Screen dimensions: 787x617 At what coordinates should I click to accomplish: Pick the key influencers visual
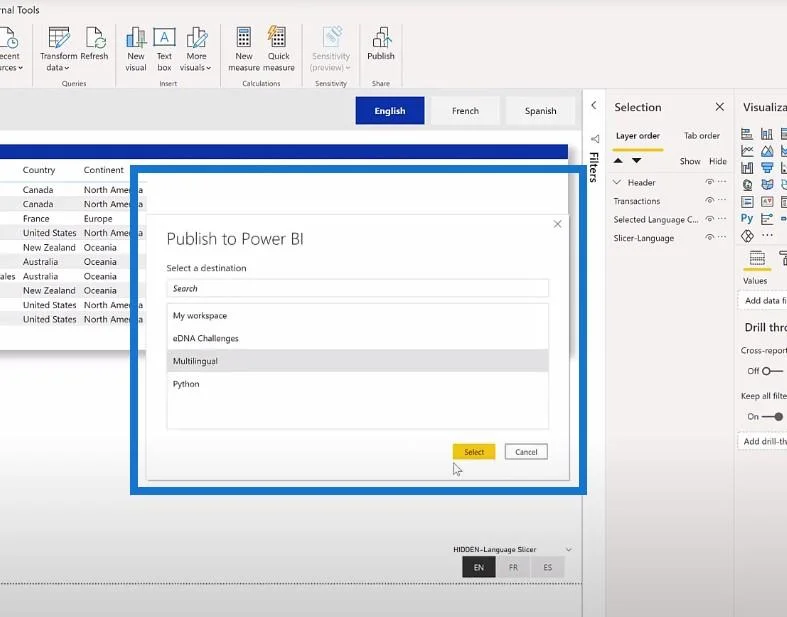[767, 219]
